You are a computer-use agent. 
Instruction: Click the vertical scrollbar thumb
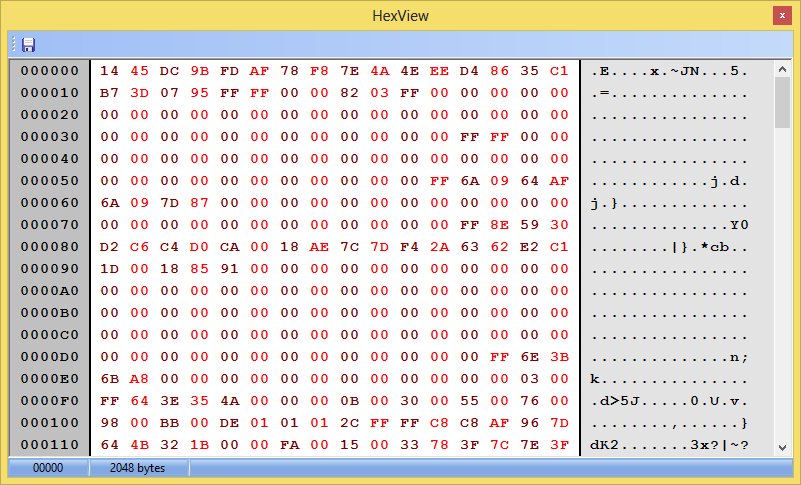coord(782,102)
